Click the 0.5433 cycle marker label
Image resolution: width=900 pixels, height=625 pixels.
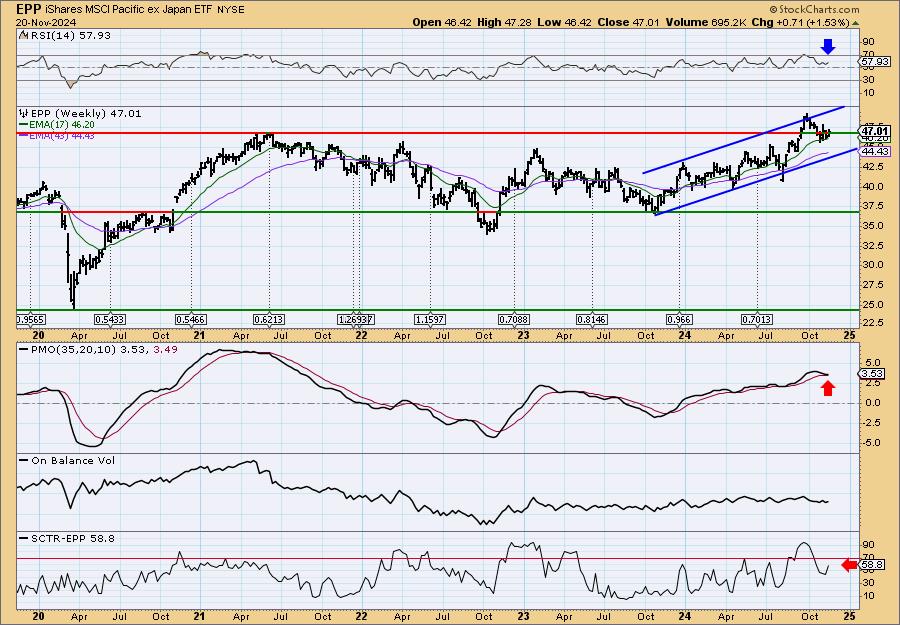point(110,319)
